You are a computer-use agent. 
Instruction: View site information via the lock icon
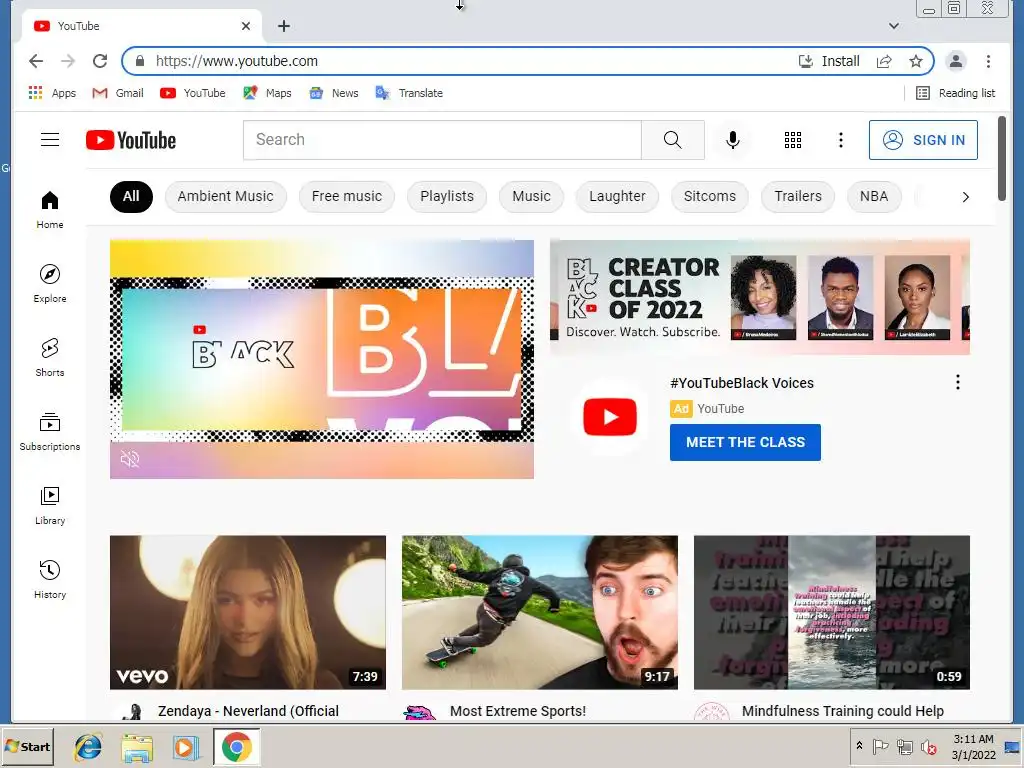pyautogui.click(x=139, y=61)
